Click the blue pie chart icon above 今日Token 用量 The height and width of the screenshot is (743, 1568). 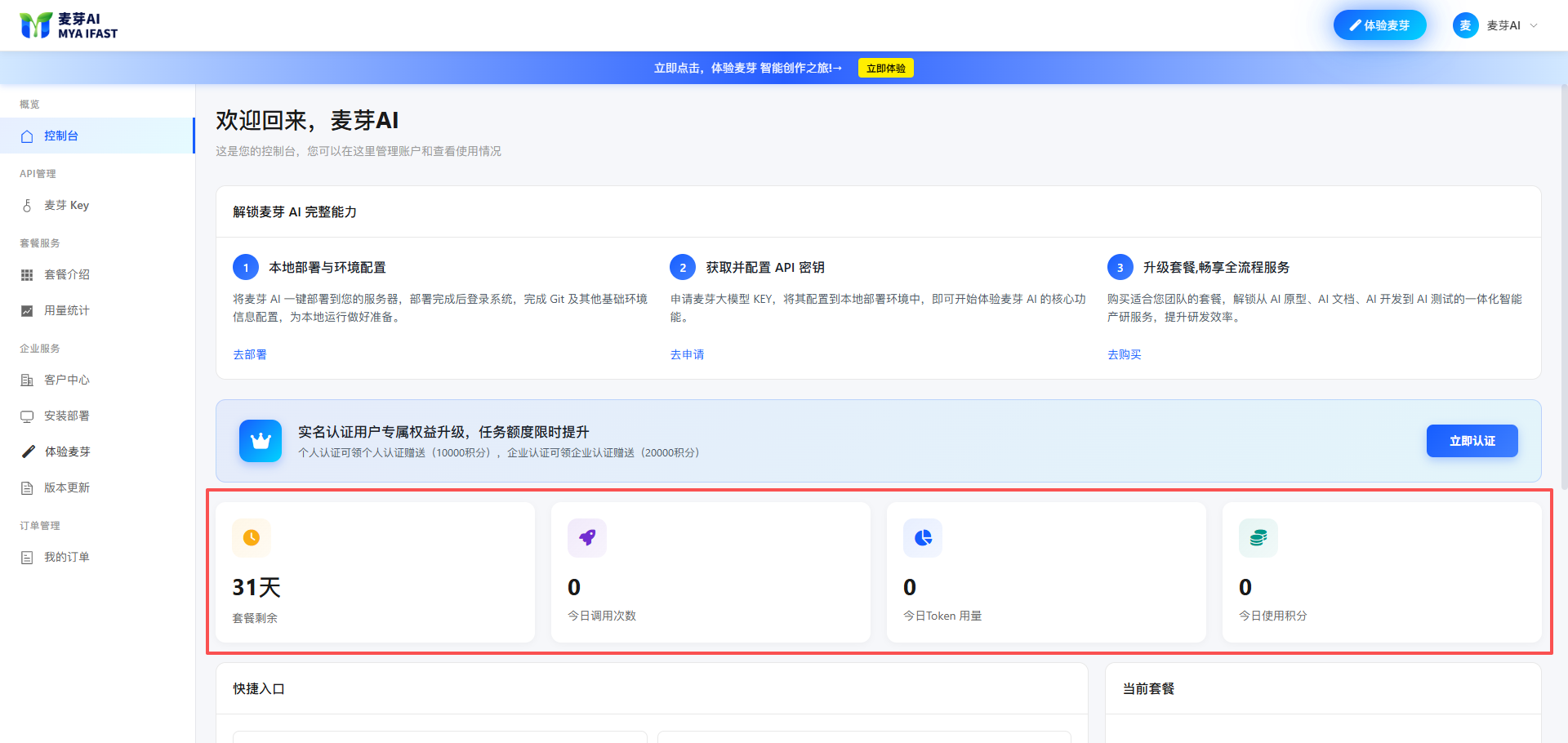pos(923,537)
